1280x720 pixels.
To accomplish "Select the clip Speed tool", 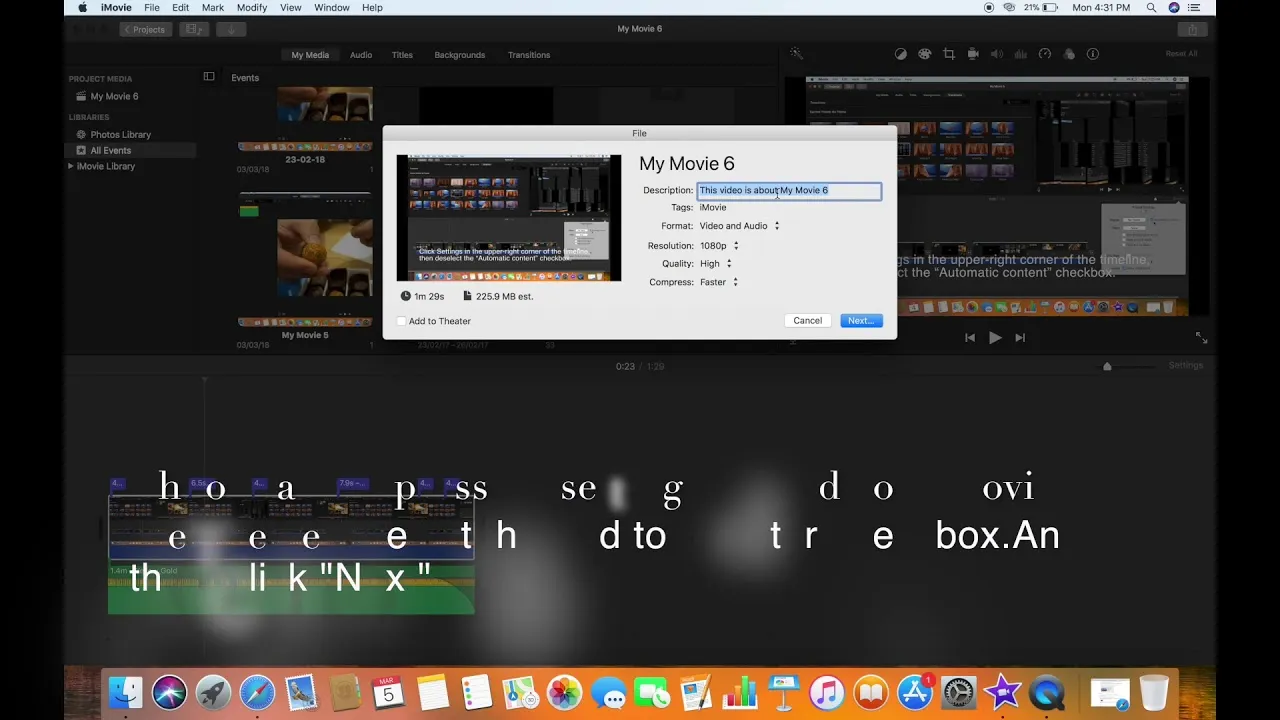I will click(x=1045, y=54).
